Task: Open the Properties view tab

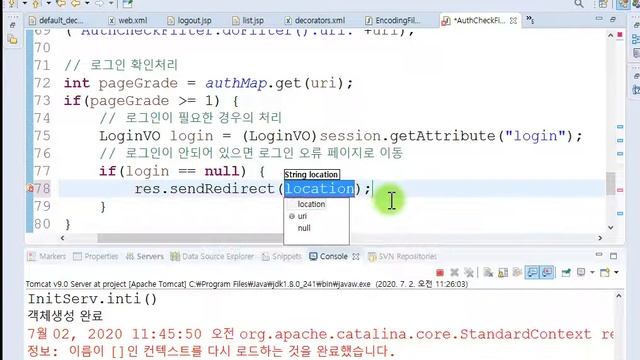Action: pyautogui.click(x=96, y=256)
